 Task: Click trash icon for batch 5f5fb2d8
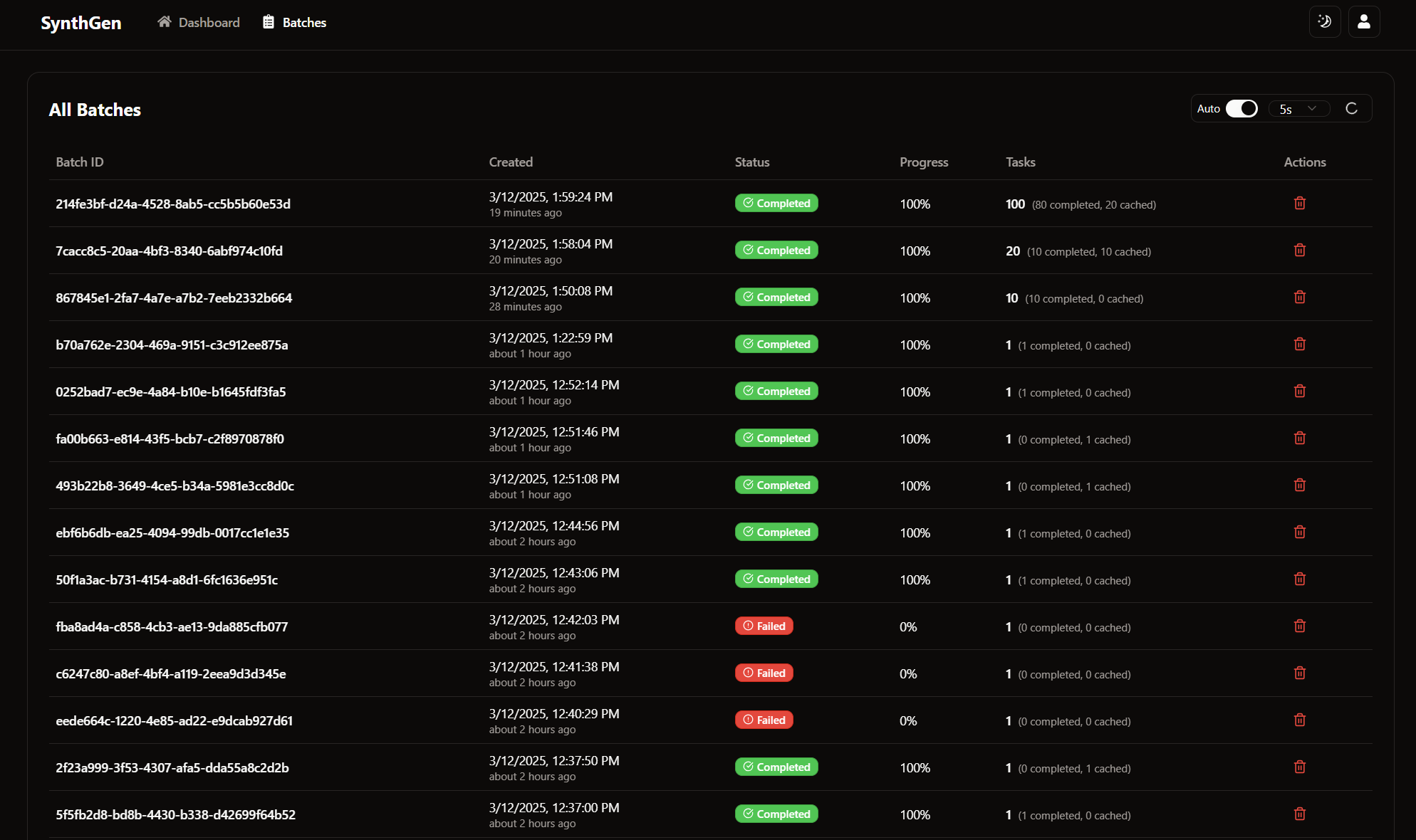(x=1299, y=814)
